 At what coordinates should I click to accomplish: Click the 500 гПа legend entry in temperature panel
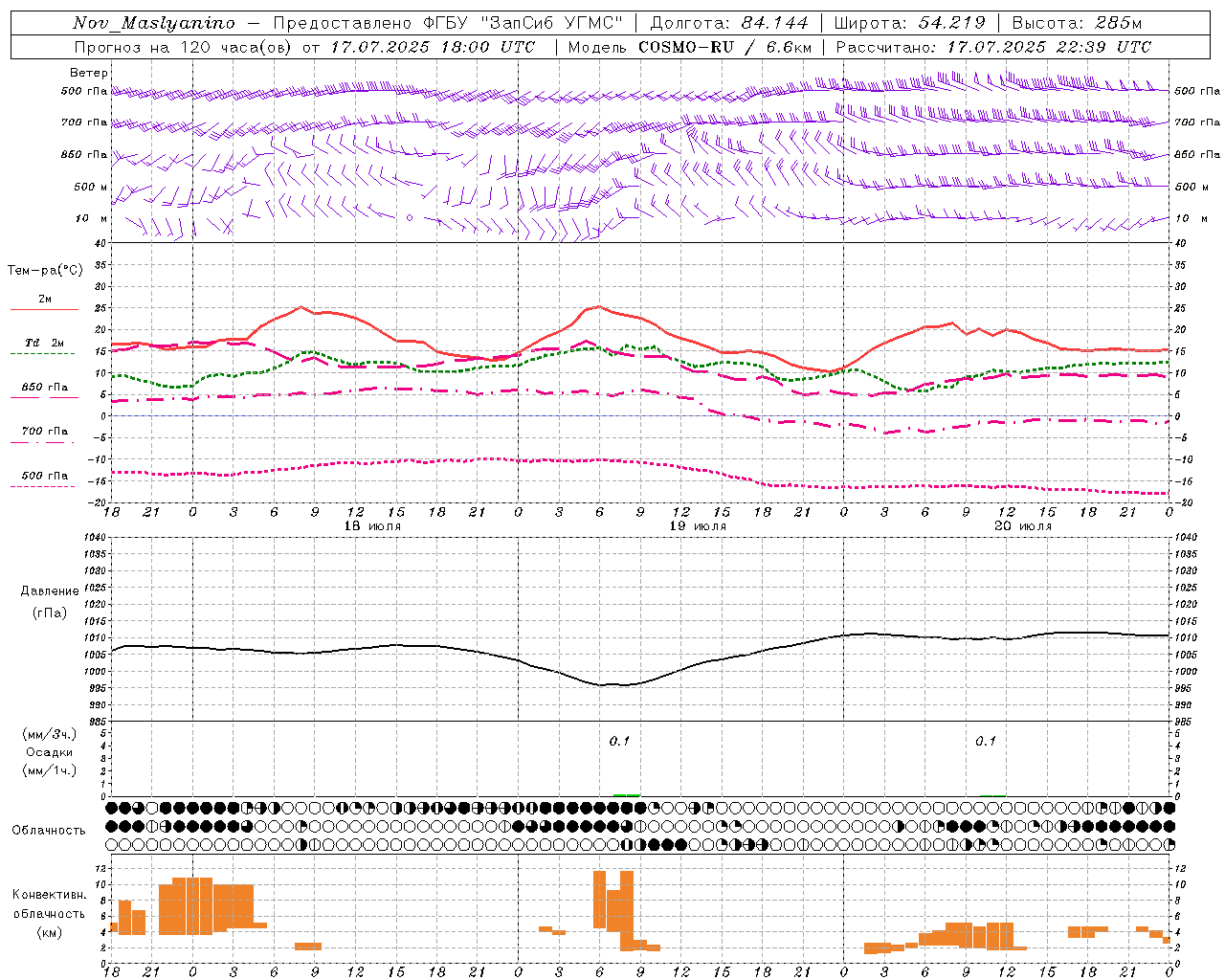coord(44,476)
